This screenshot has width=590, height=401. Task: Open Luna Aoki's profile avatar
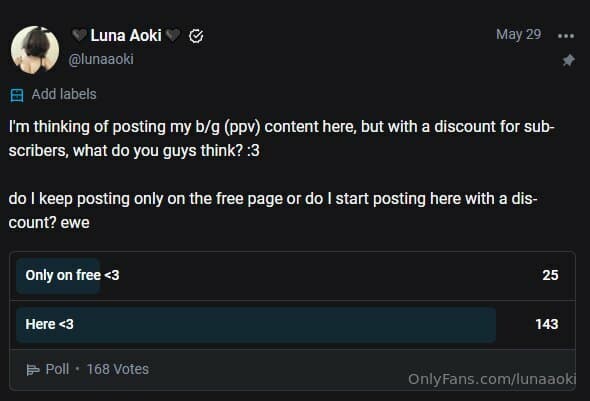coord(35,50)
